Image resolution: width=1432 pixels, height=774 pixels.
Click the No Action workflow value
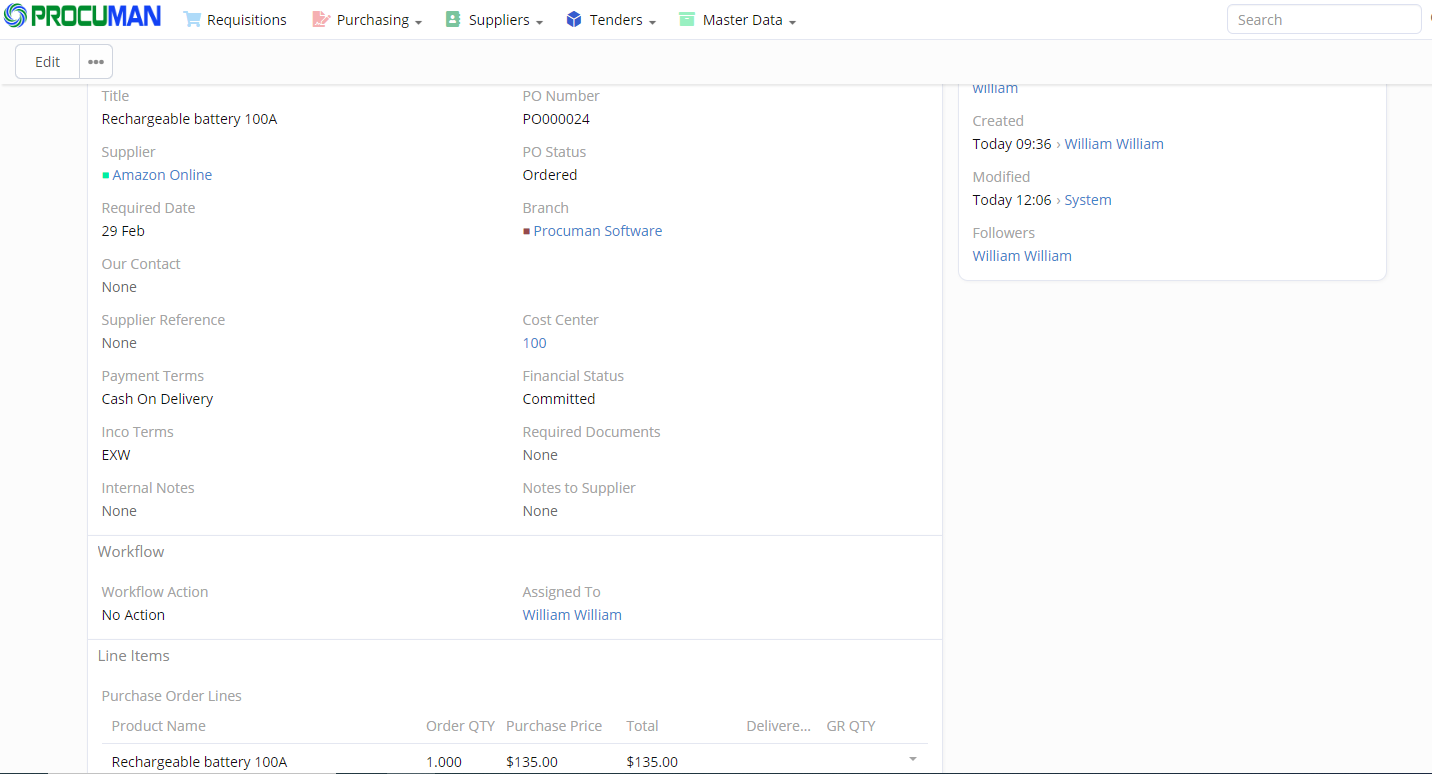tap(133, 615)
